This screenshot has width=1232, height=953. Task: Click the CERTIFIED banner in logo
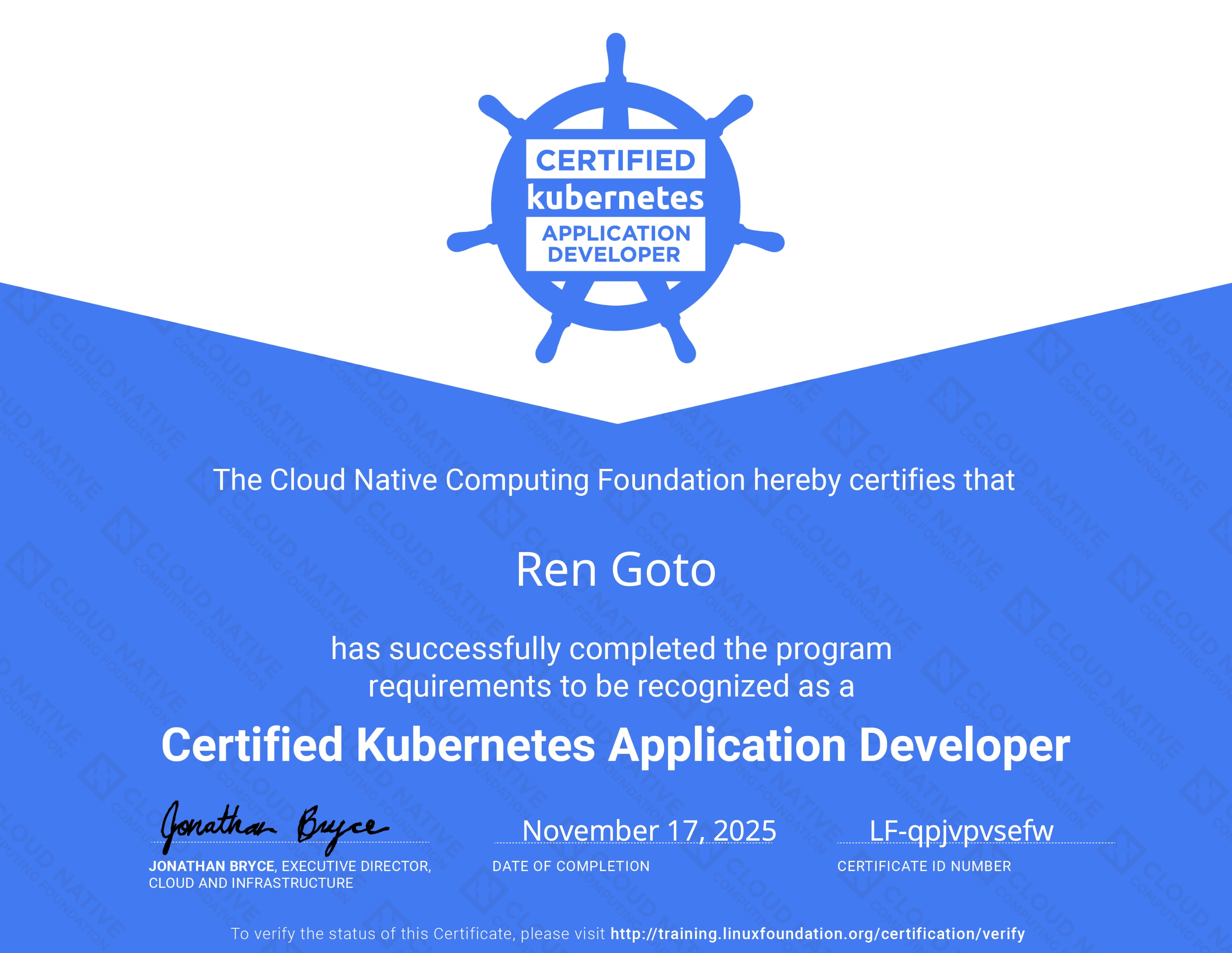pos(616,160)
